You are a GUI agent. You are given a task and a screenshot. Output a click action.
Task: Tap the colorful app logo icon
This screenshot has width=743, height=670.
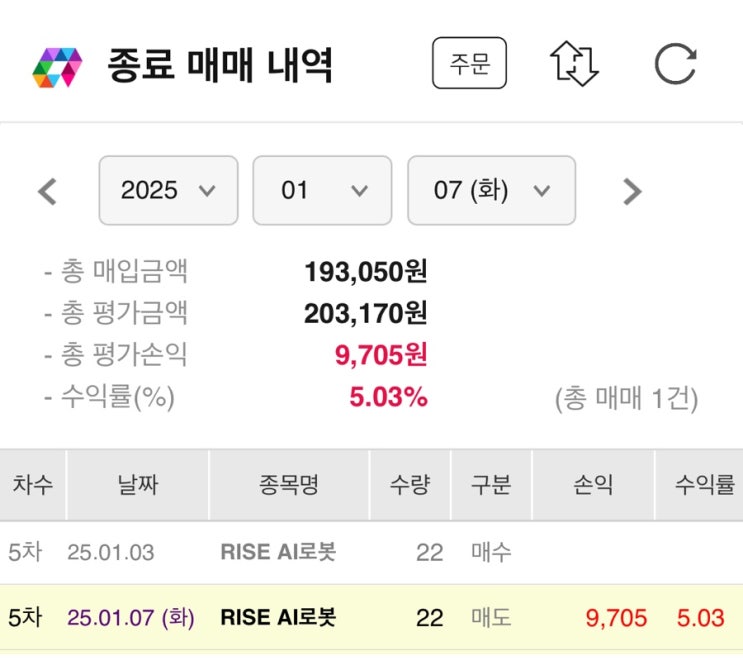[57, 66]
